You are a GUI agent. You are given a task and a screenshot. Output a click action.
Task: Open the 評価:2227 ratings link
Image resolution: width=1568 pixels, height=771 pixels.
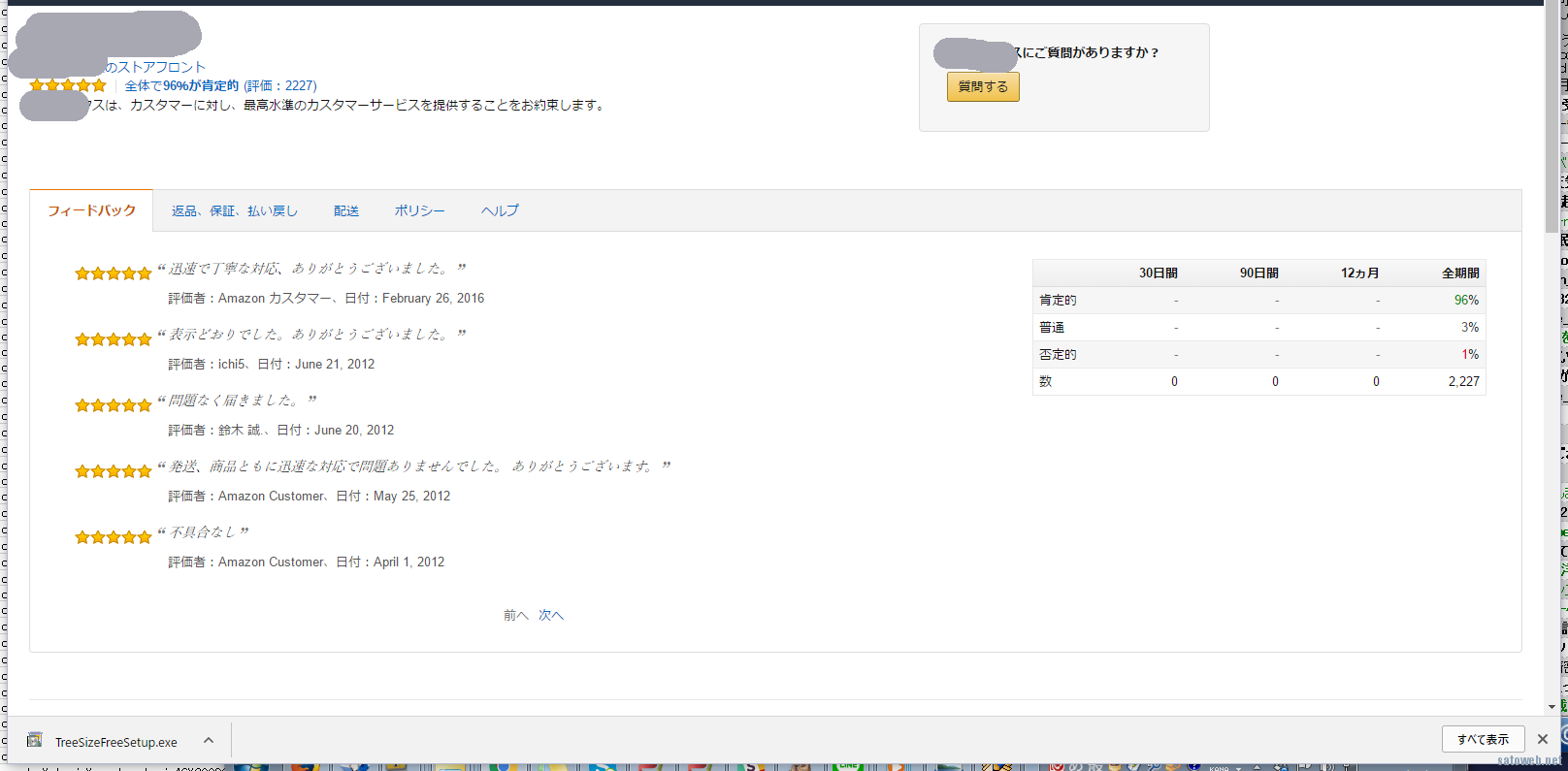point(280,85)
